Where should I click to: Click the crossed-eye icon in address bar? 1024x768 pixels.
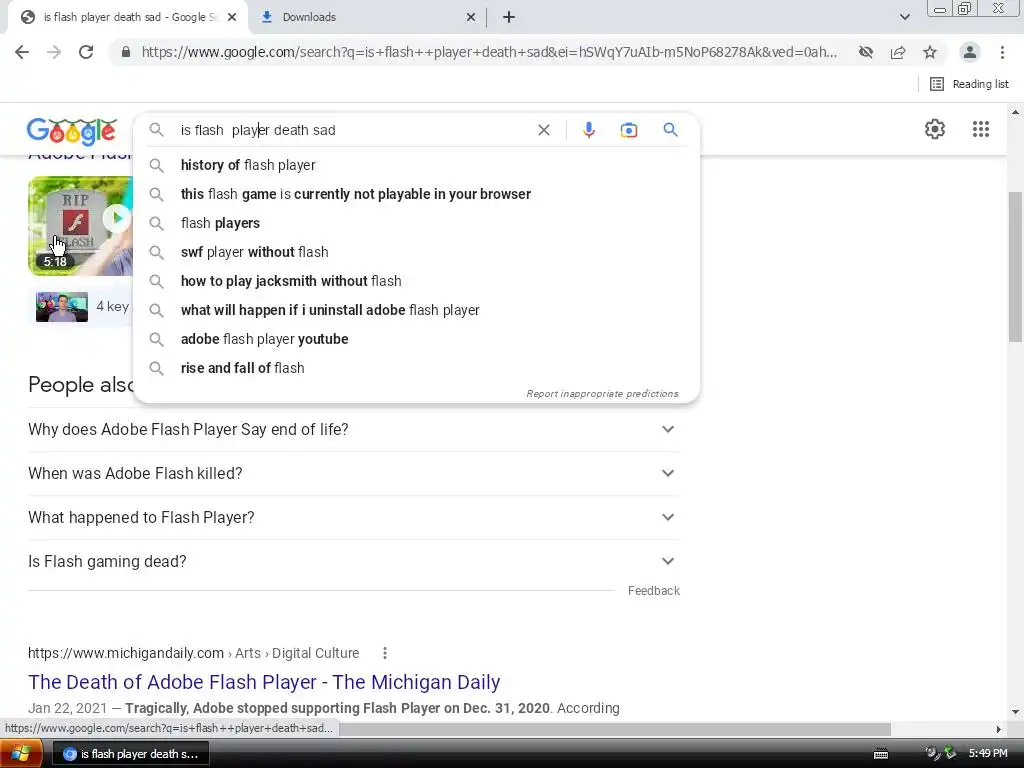[866, 52]
